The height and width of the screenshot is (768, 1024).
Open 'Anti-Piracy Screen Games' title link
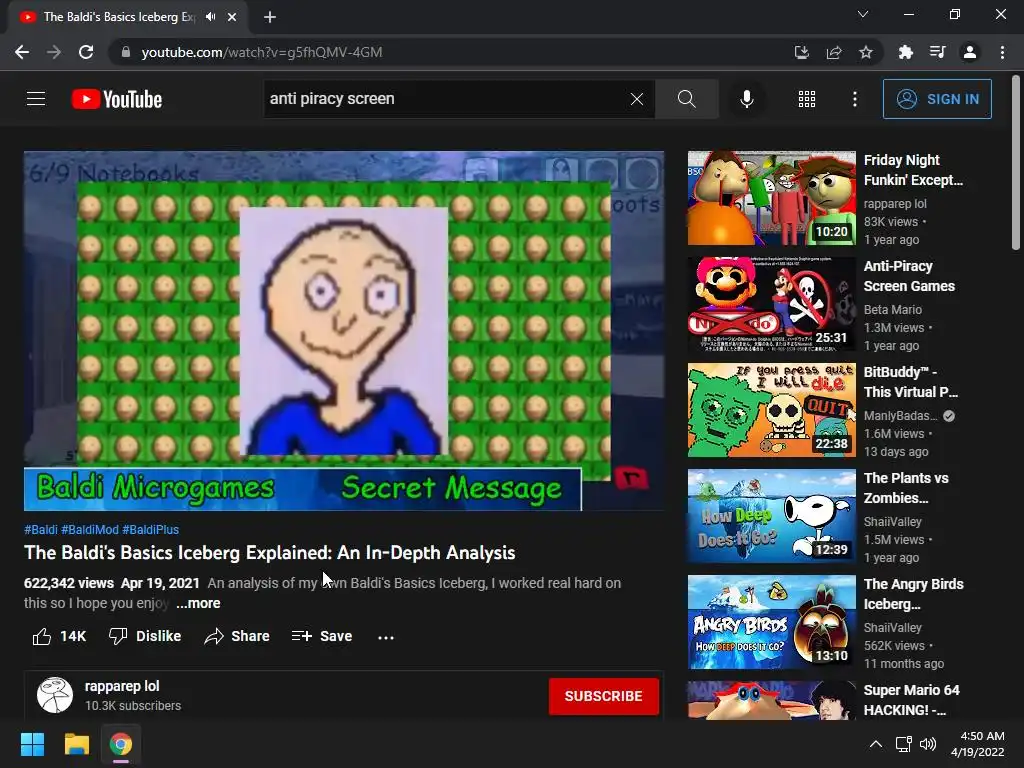pyautogui.click(x=909, y=276)
